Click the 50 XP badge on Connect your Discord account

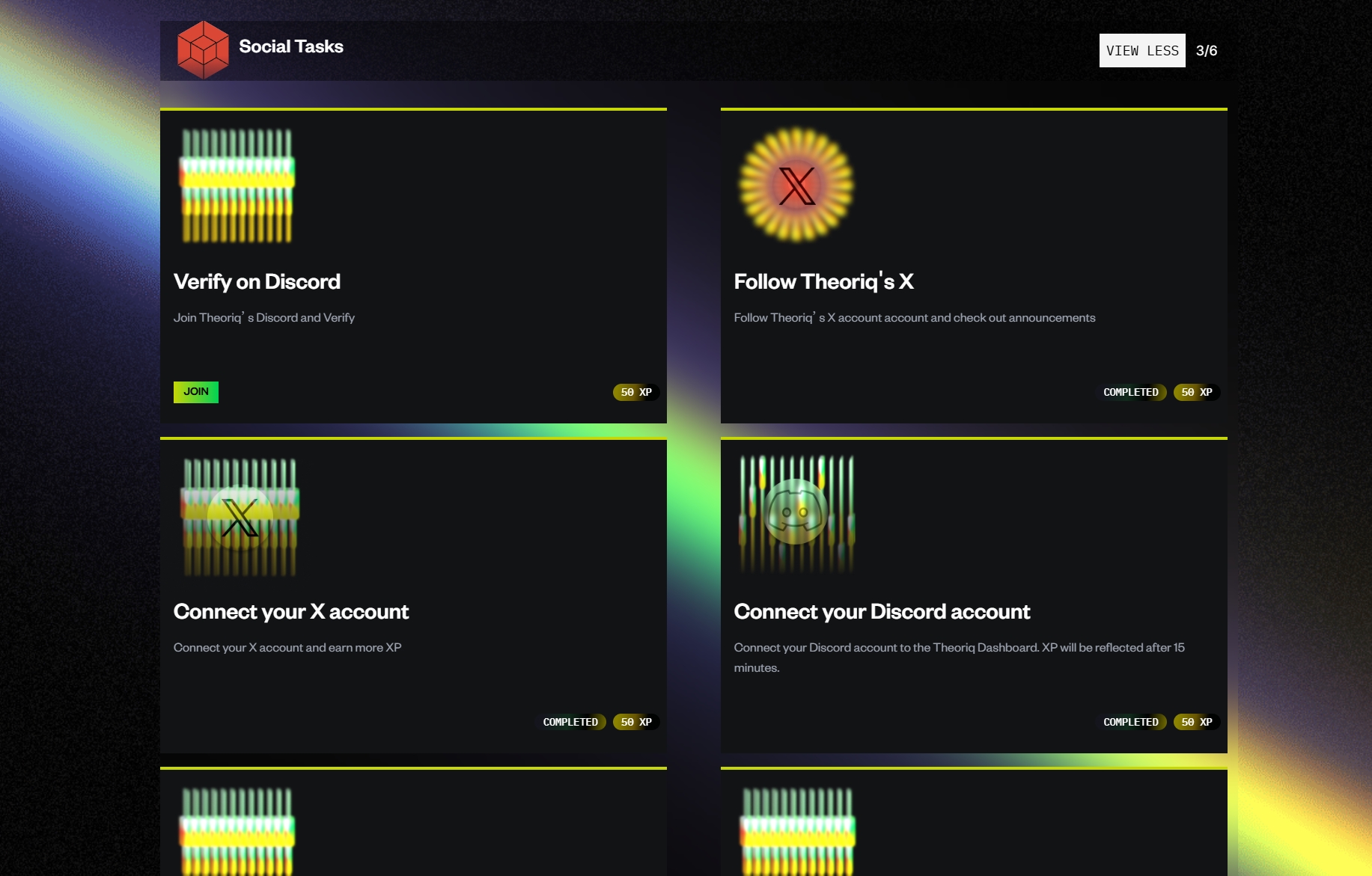tap(1197, 722)
